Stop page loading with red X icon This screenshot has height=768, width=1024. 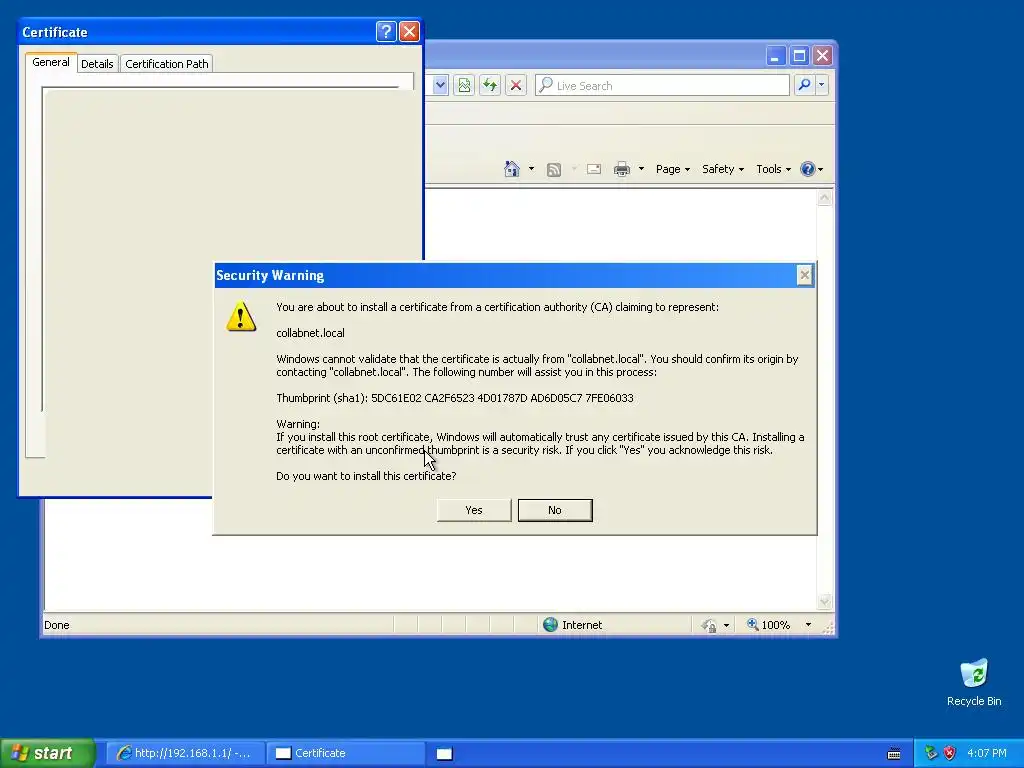[x=516, y=85]
